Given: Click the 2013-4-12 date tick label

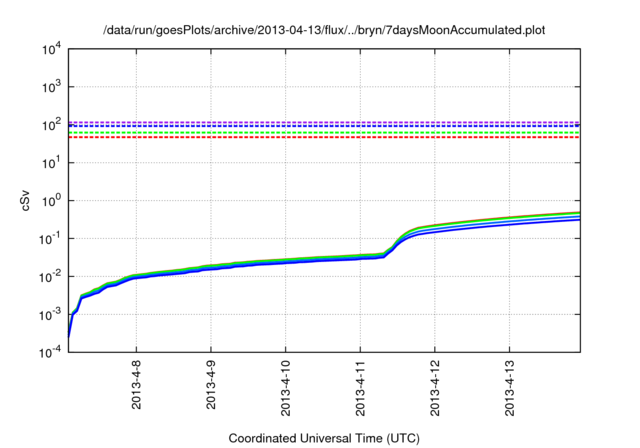Looking at the screenshot, I should pyautogui.click(x=435, y=388).
